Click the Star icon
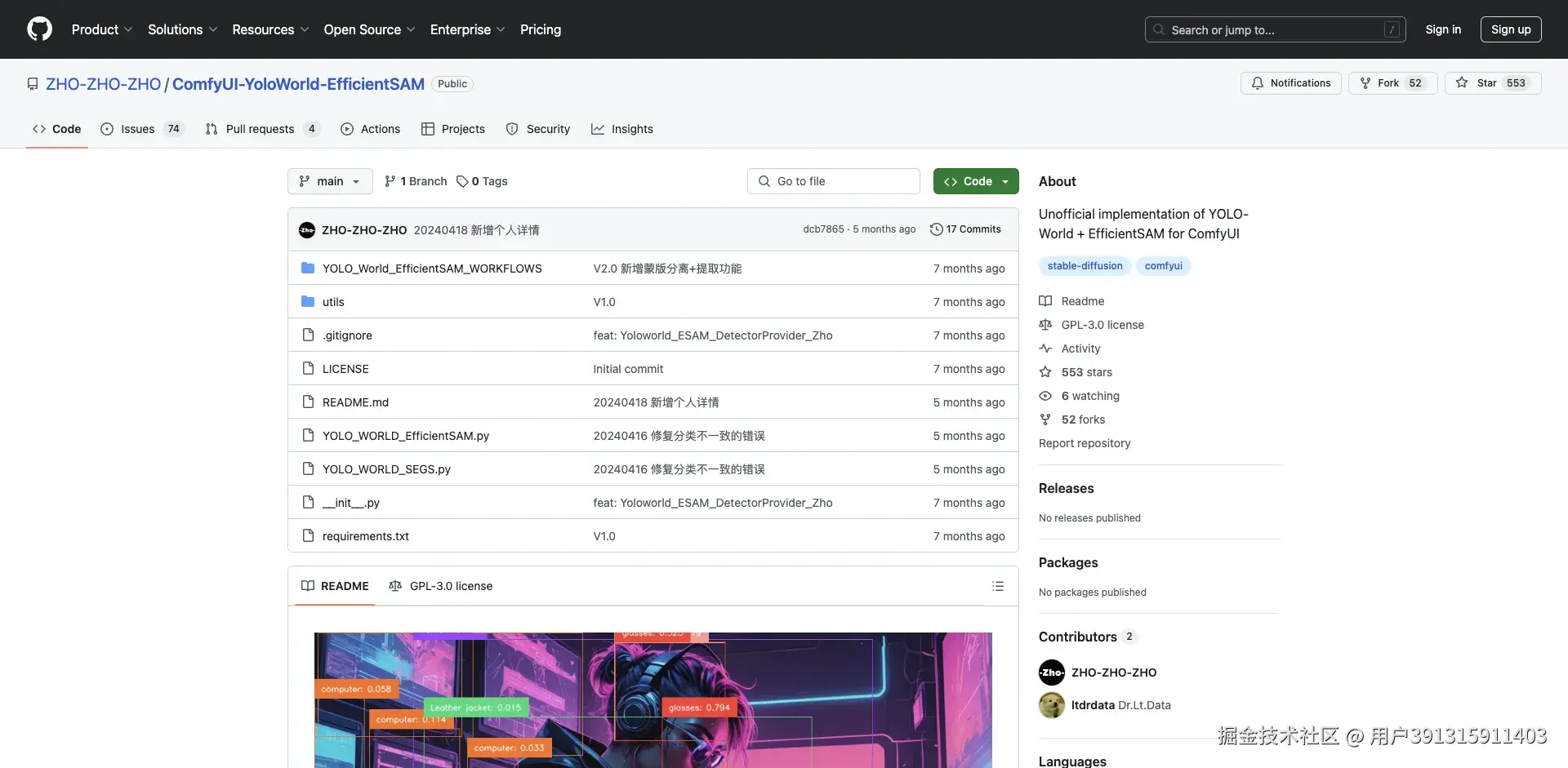Screen dimensions: 1568x768 click(x=1462, y=83)
